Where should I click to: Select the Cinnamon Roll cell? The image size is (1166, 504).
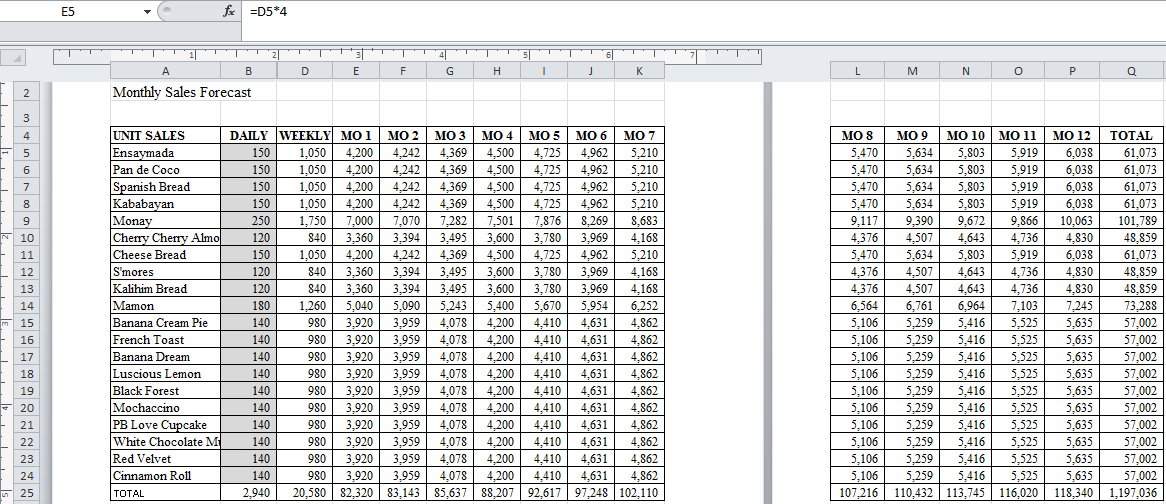tap(165, 476)
